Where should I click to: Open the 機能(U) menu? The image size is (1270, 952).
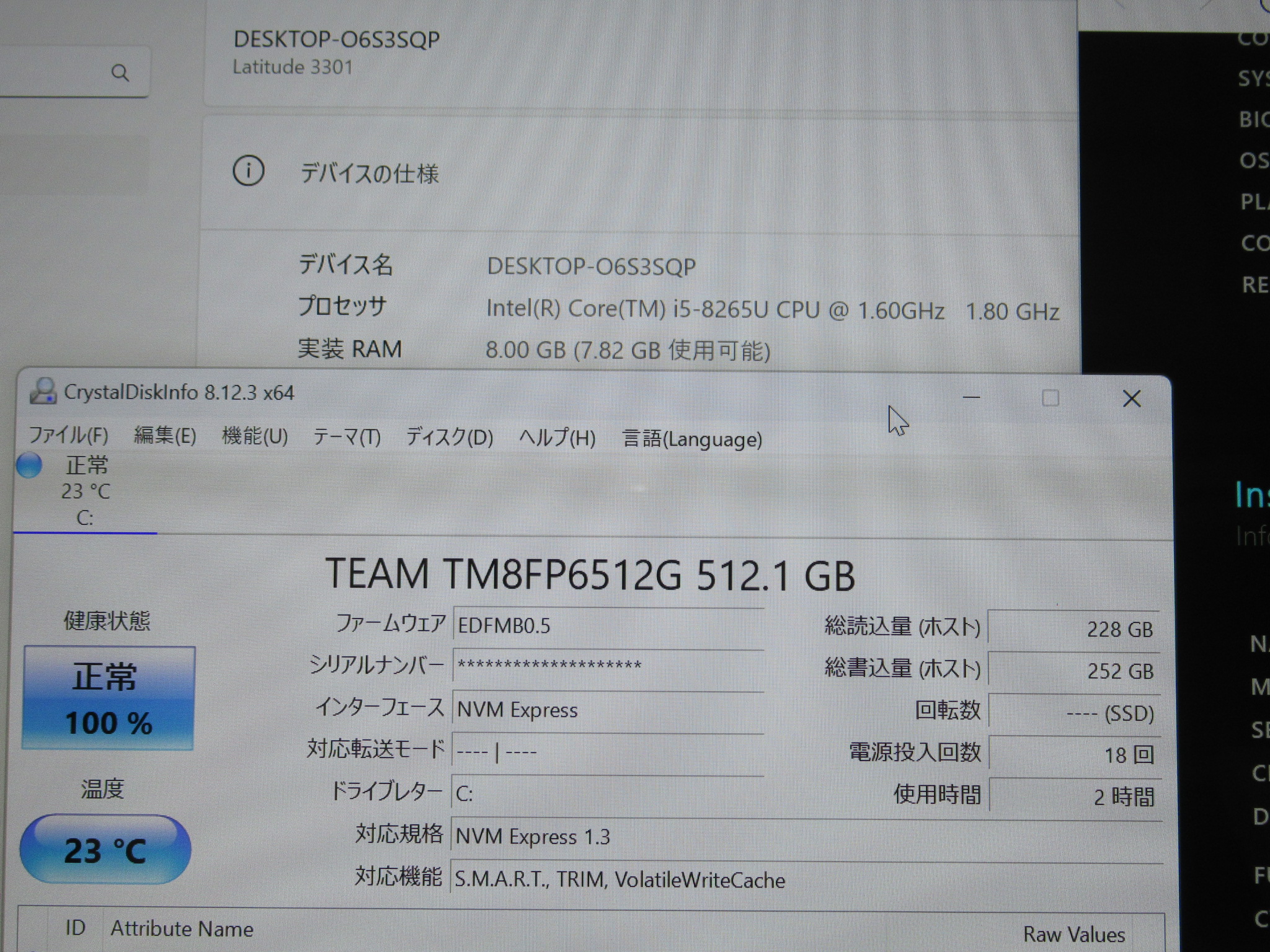pos(255,436)
